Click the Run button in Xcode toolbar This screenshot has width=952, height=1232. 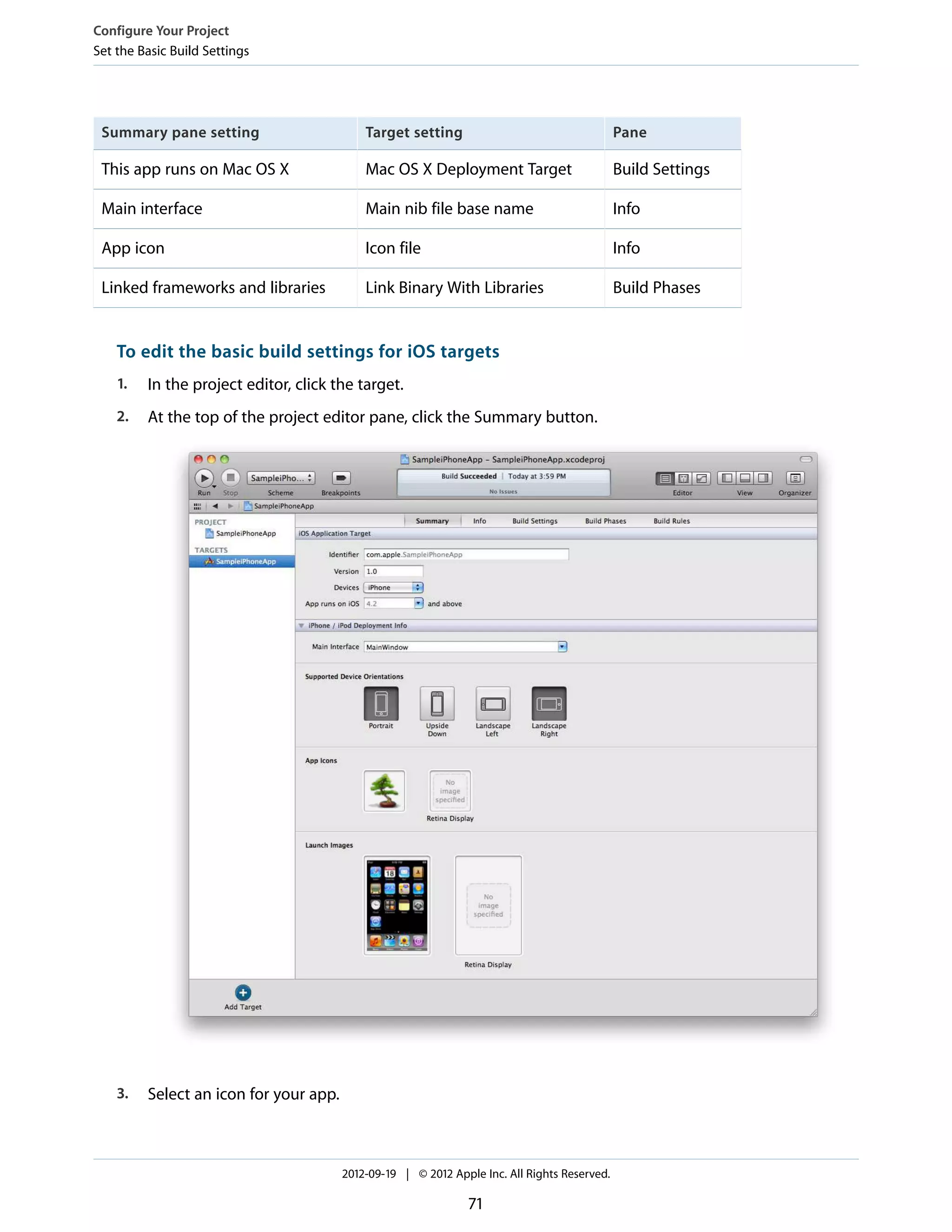tap(204, 478)
